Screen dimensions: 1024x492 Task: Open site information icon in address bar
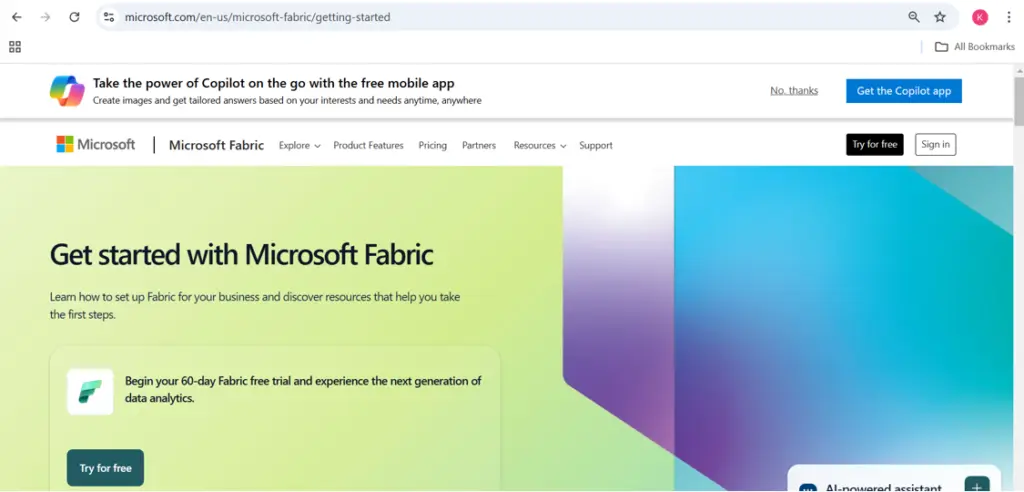click(109, 17)
